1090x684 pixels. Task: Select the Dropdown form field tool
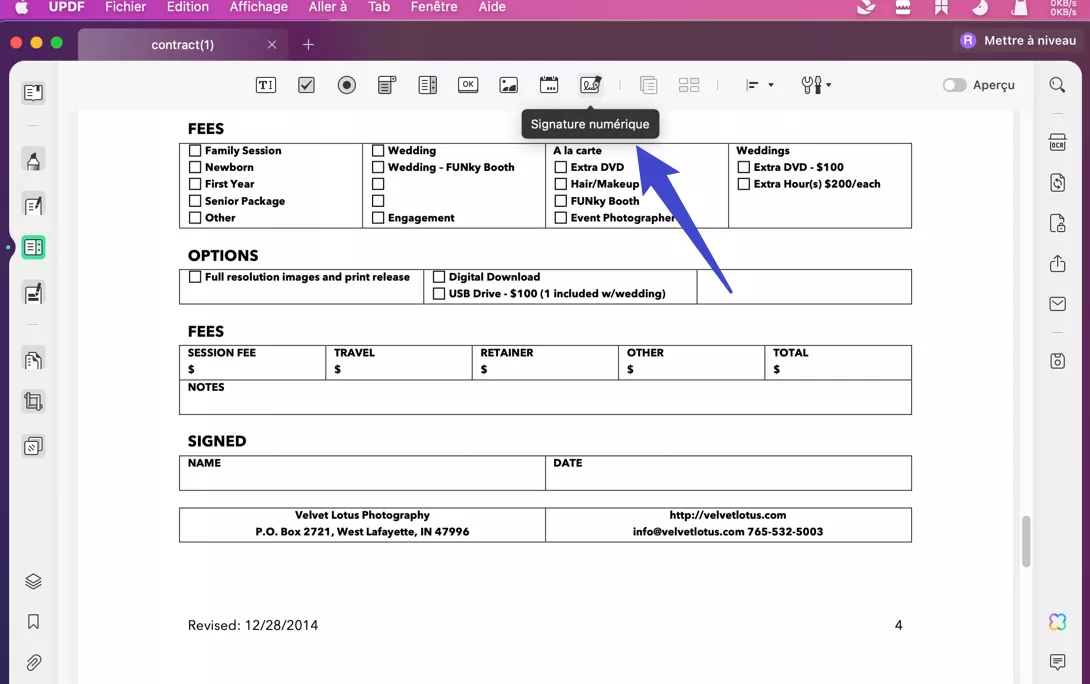pos(387,85)
